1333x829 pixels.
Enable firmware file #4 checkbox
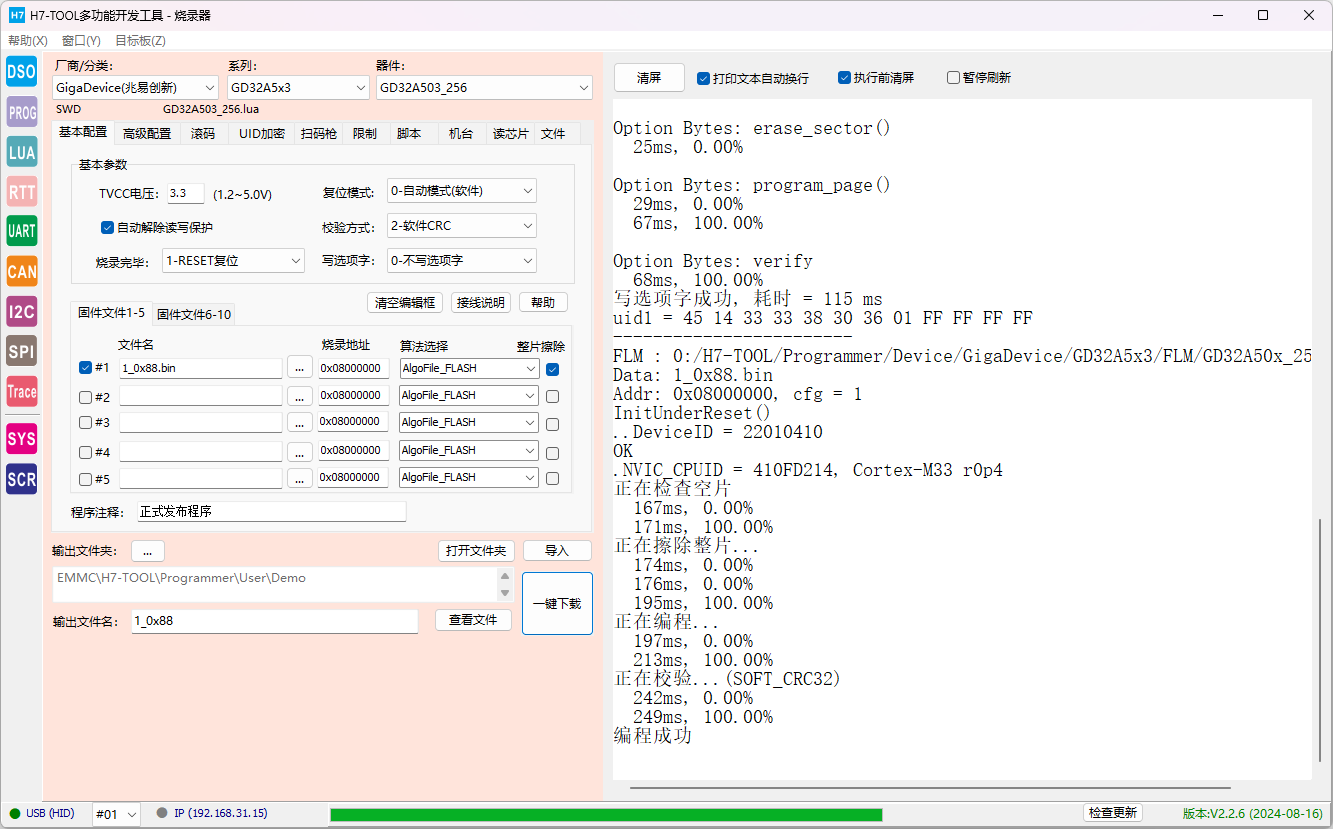(85, 452)
